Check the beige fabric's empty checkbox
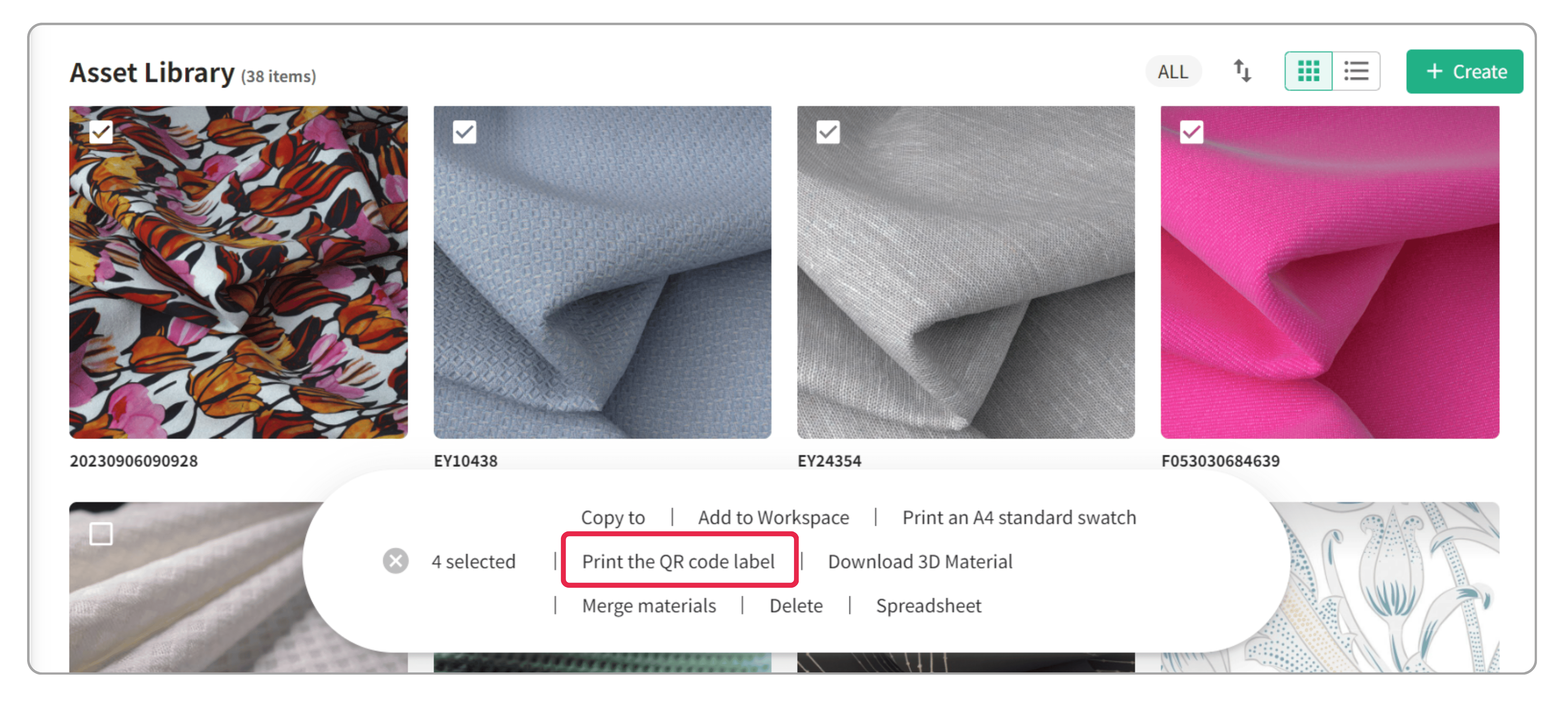Screen dimensions: 1568x715 [x=101, y=534]
